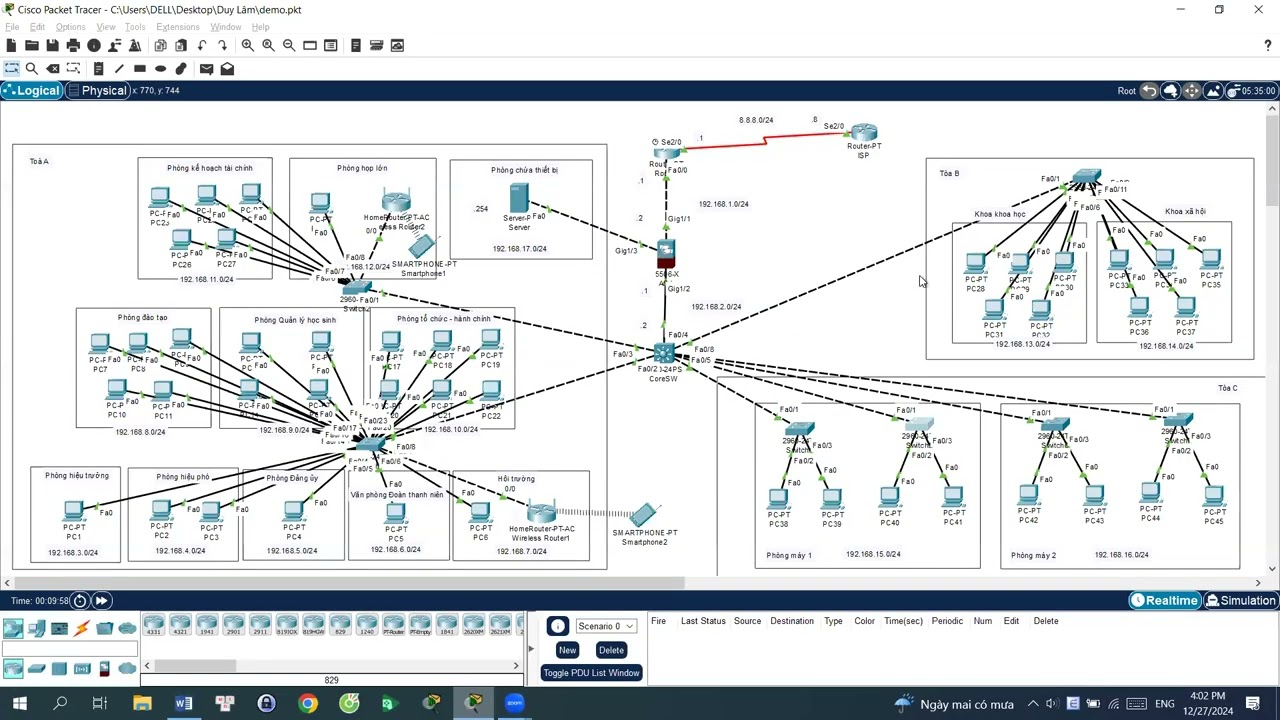
Task: Add a Simple PDU envelope
Action: tap(206, 68)
